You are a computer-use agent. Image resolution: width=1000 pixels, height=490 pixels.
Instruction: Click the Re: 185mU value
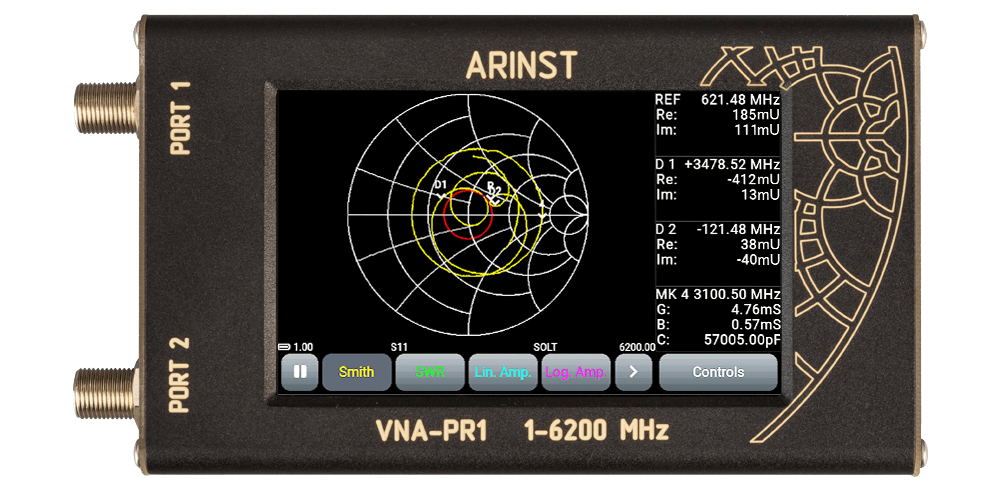point(717,115)
